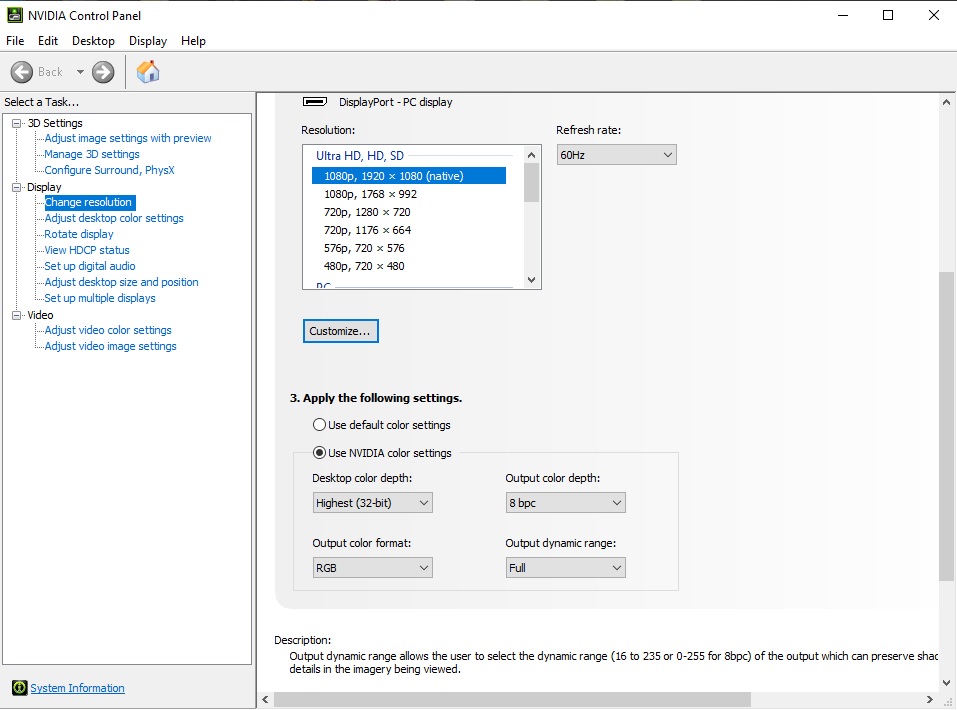Click the resolution list scrollbar thumb
Viewport: 957px width, 710px height.
pyautogui.click(x=531, y=183)
